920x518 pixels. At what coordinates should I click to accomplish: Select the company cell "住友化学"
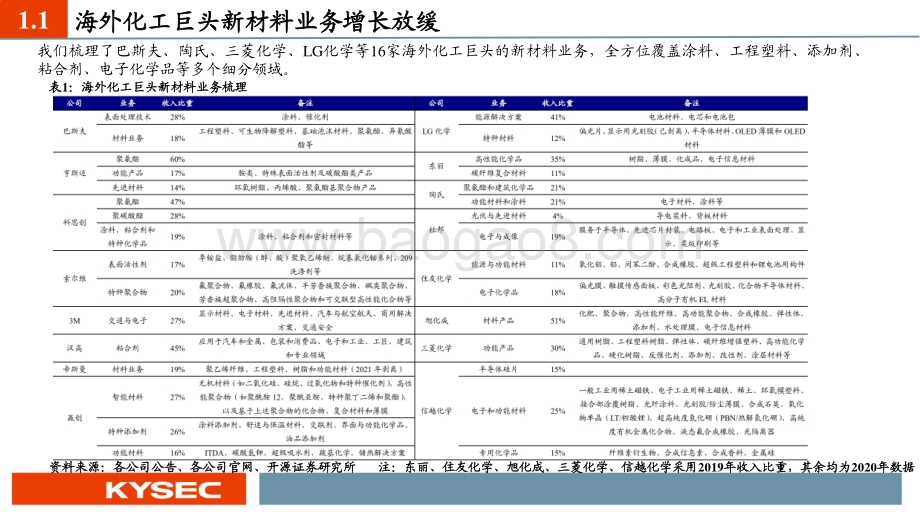436,279
